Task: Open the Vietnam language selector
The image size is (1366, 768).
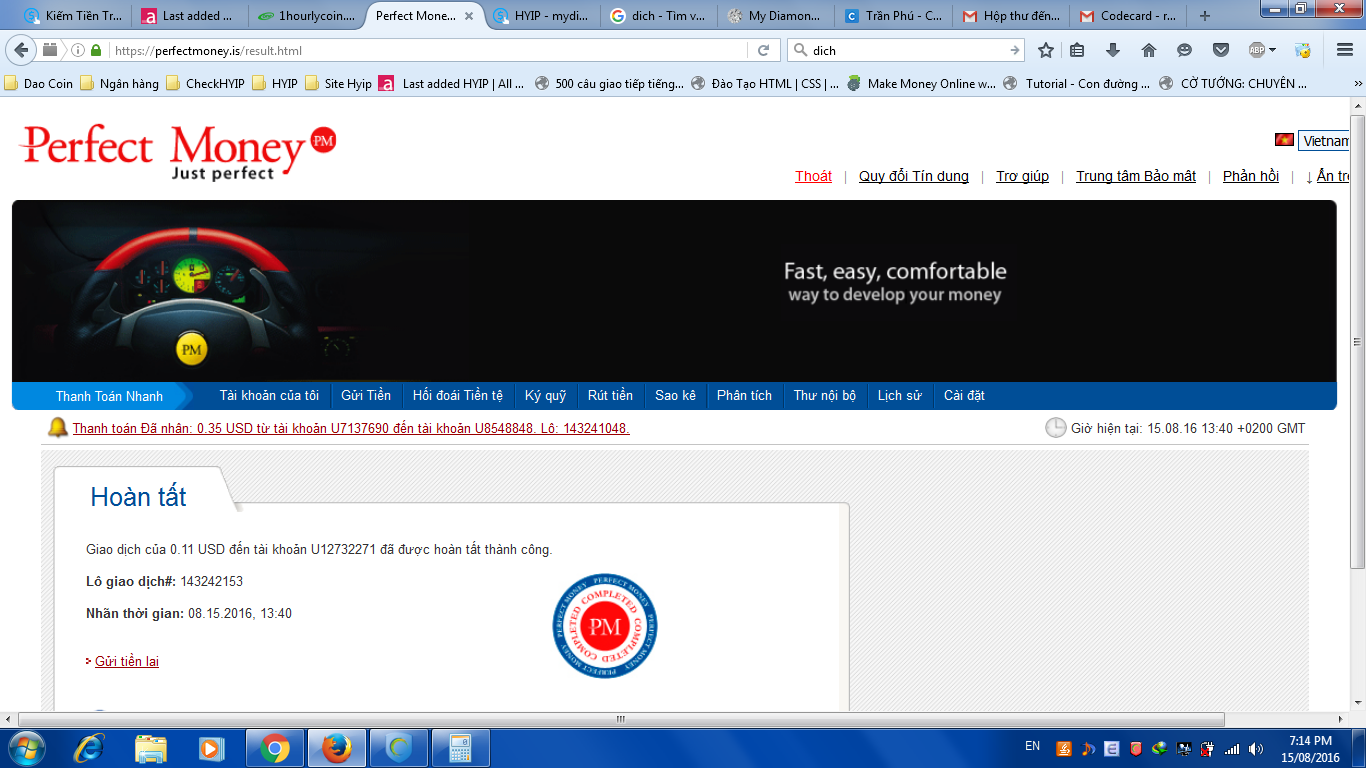Action: point(1324,141)
